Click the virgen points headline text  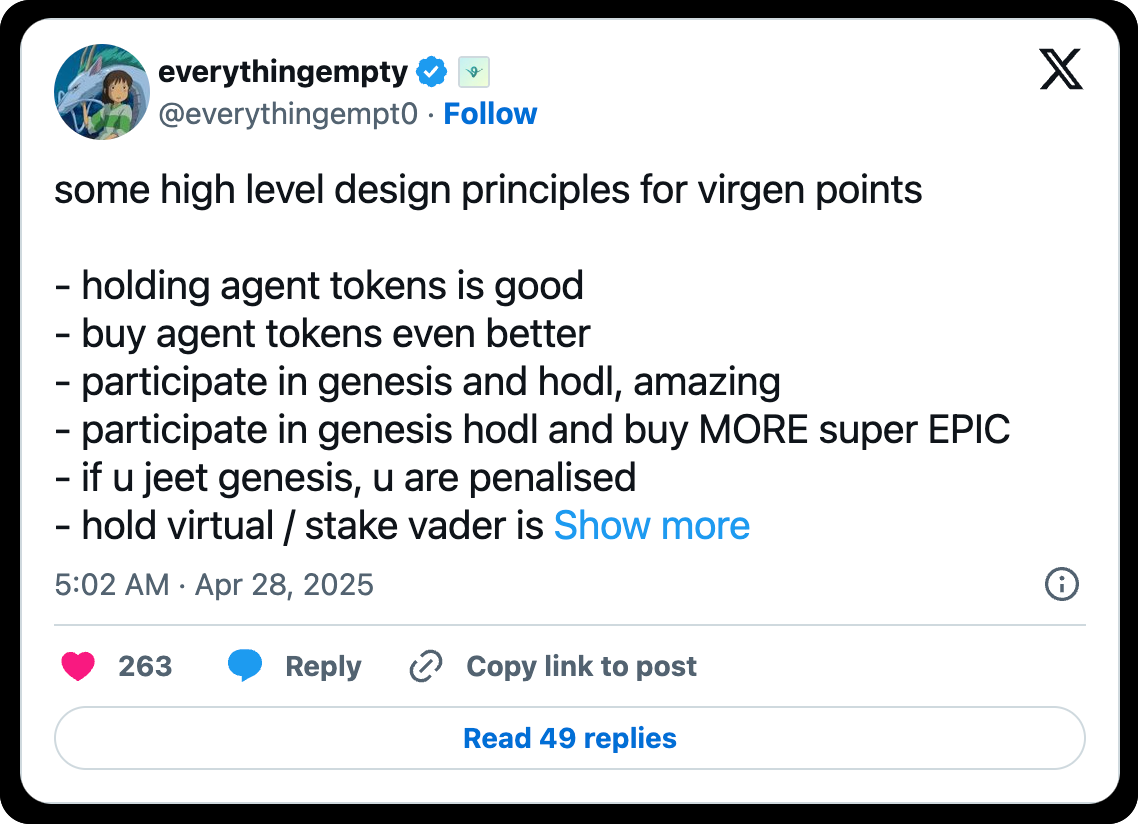pyautogui.click(x=488, y=190)
